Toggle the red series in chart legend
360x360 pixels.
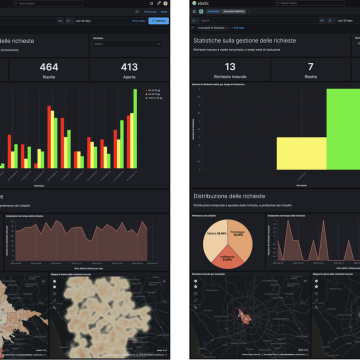pos(154,90)
